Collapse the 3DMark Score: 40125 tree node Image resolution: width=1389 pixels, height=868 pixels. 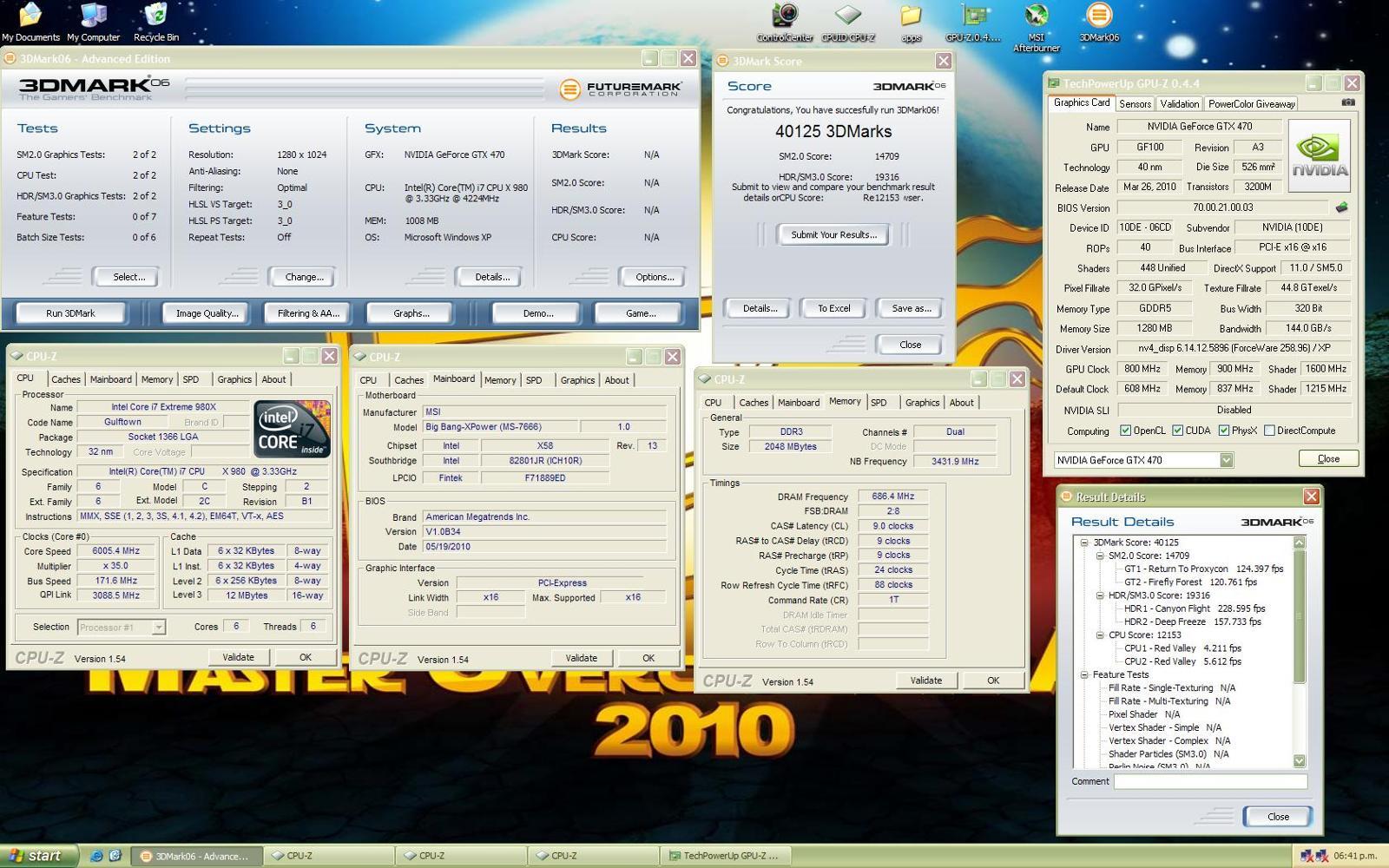click(1083, 542)
